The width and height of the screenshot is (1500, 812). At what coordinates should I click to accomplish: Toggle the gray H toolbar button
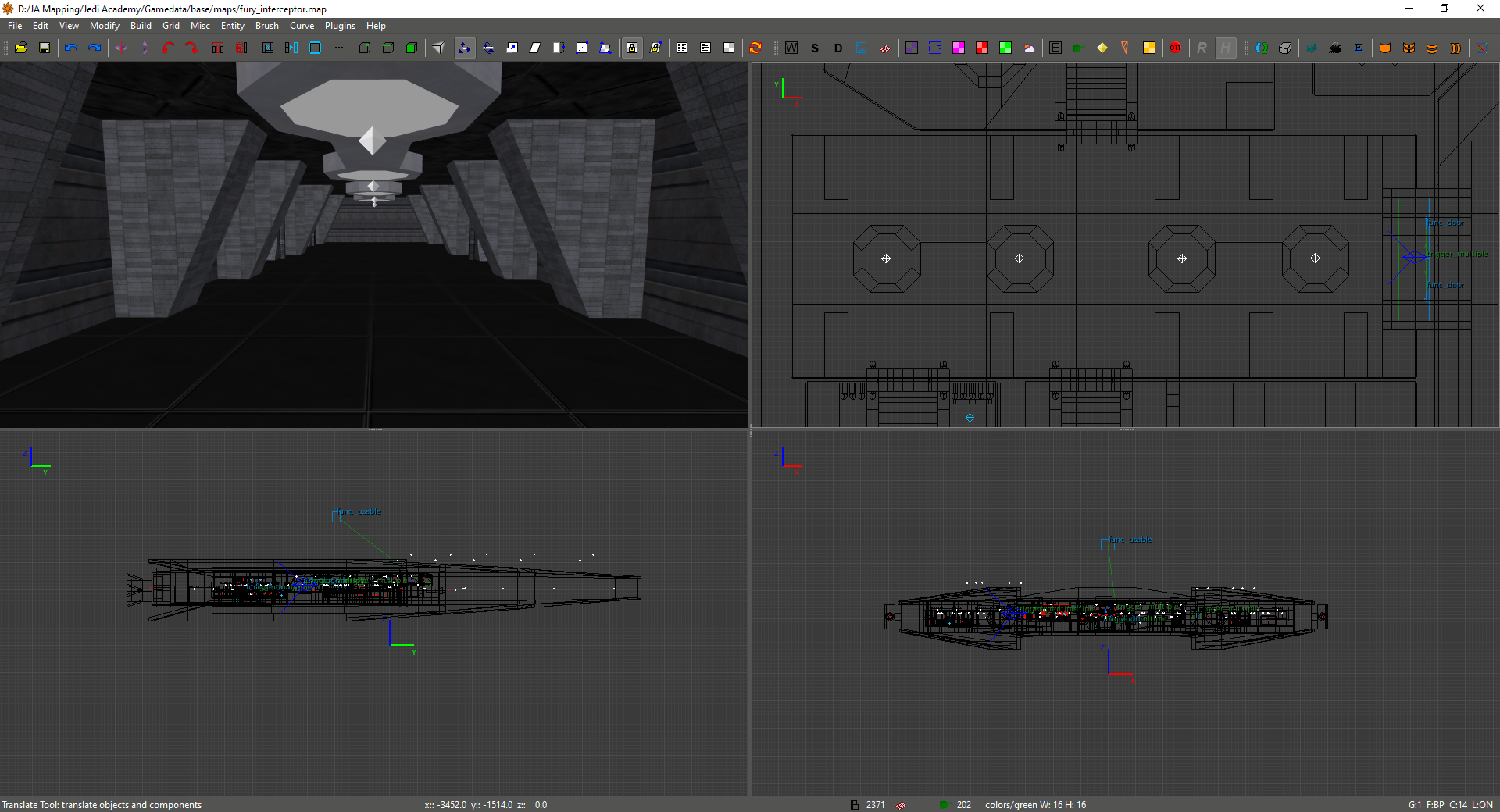tap(1226, 48)
